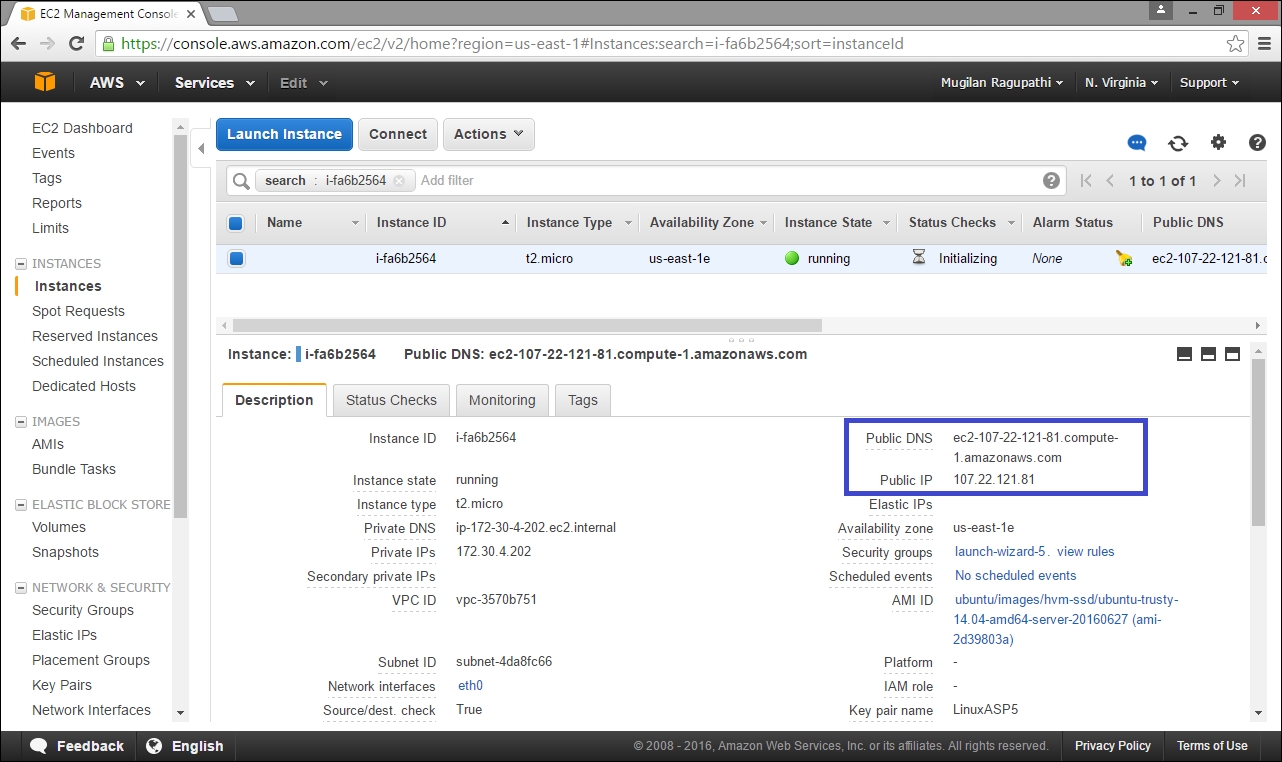Toggle checkbox for instance i-fa6b2564
1282x762 pixels.
click(236, 259)
